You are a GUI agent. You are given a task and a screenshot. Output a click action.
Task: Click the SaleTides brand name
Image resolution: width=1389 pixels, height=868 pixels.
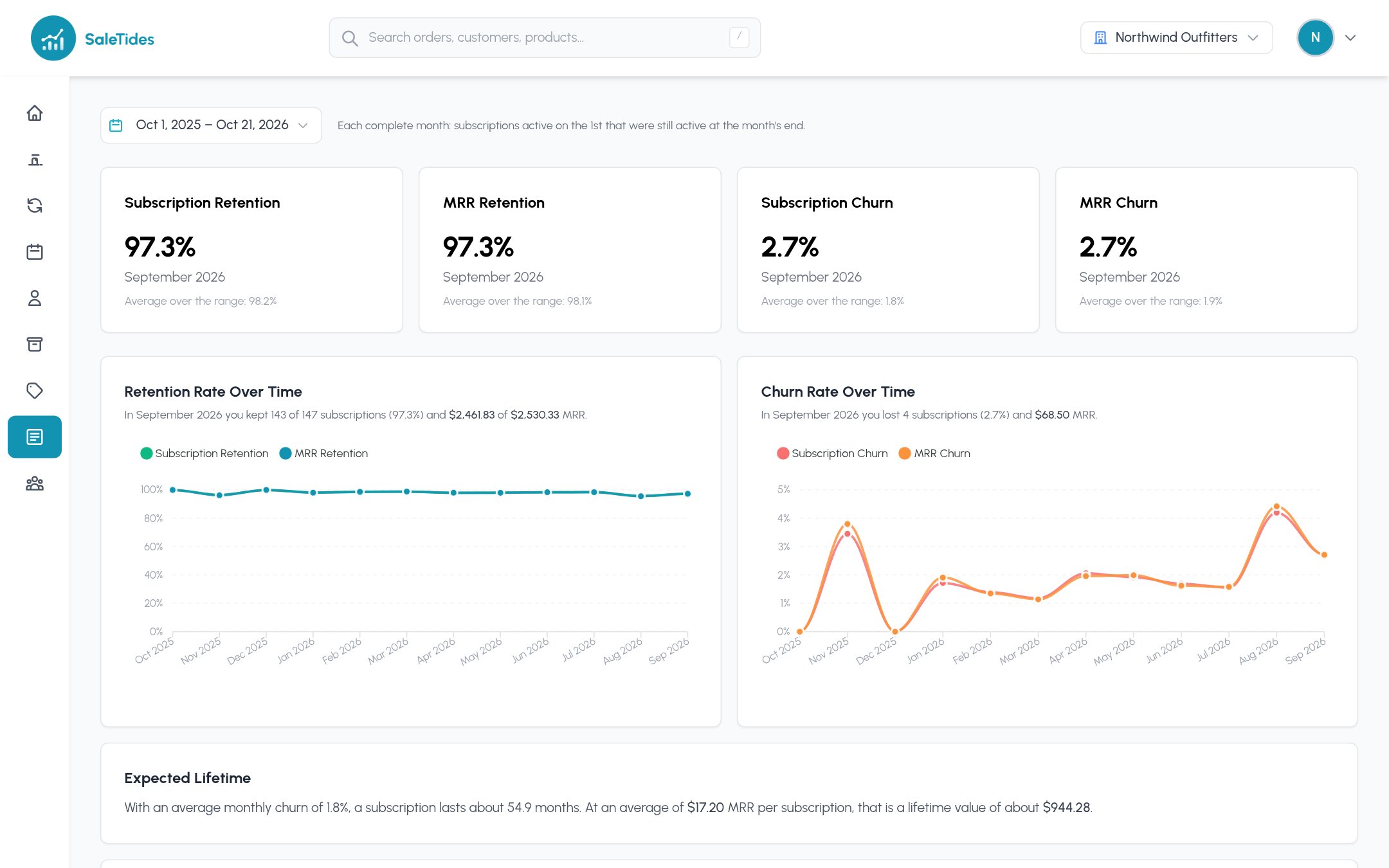(x=120, y=39)
